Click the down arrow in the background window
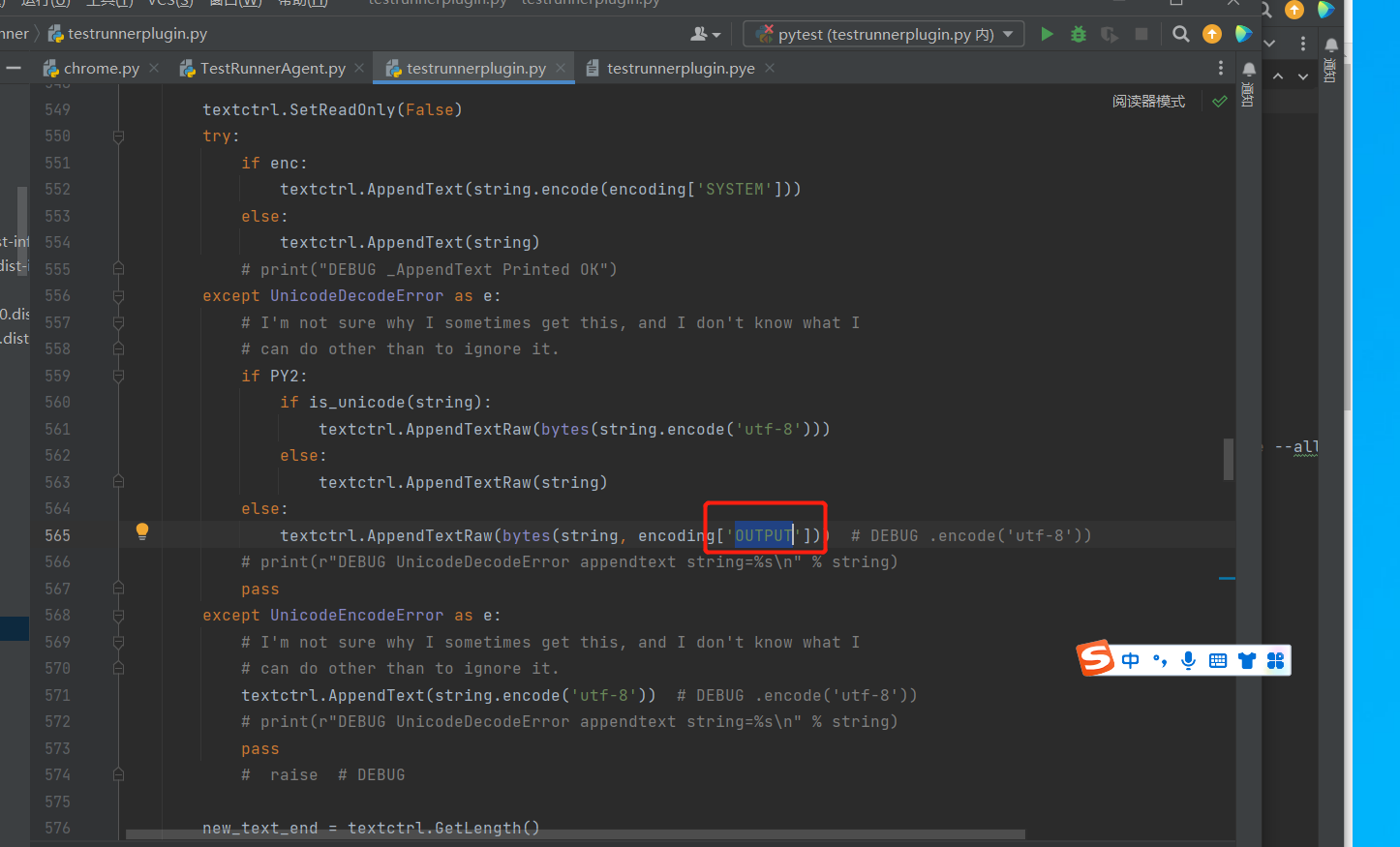 1303,76
